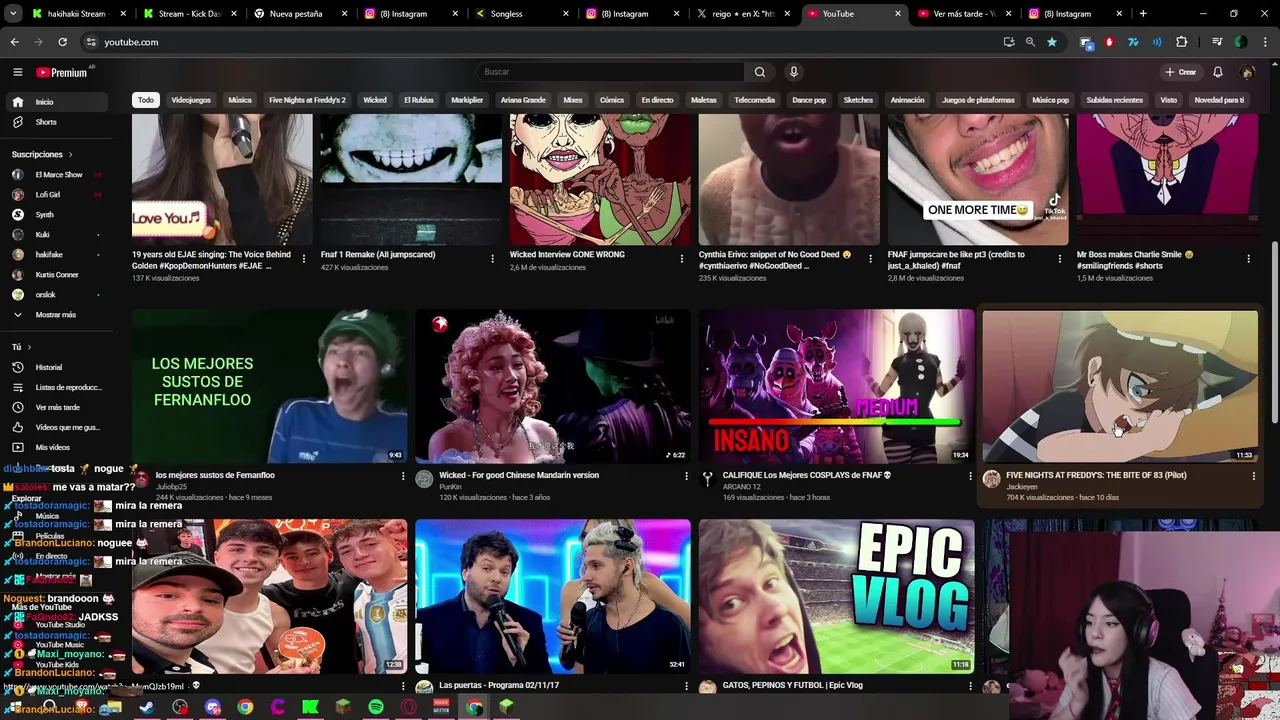
Task: Open browser zoom magnifier in address bar
Action: pos(1030,42)
